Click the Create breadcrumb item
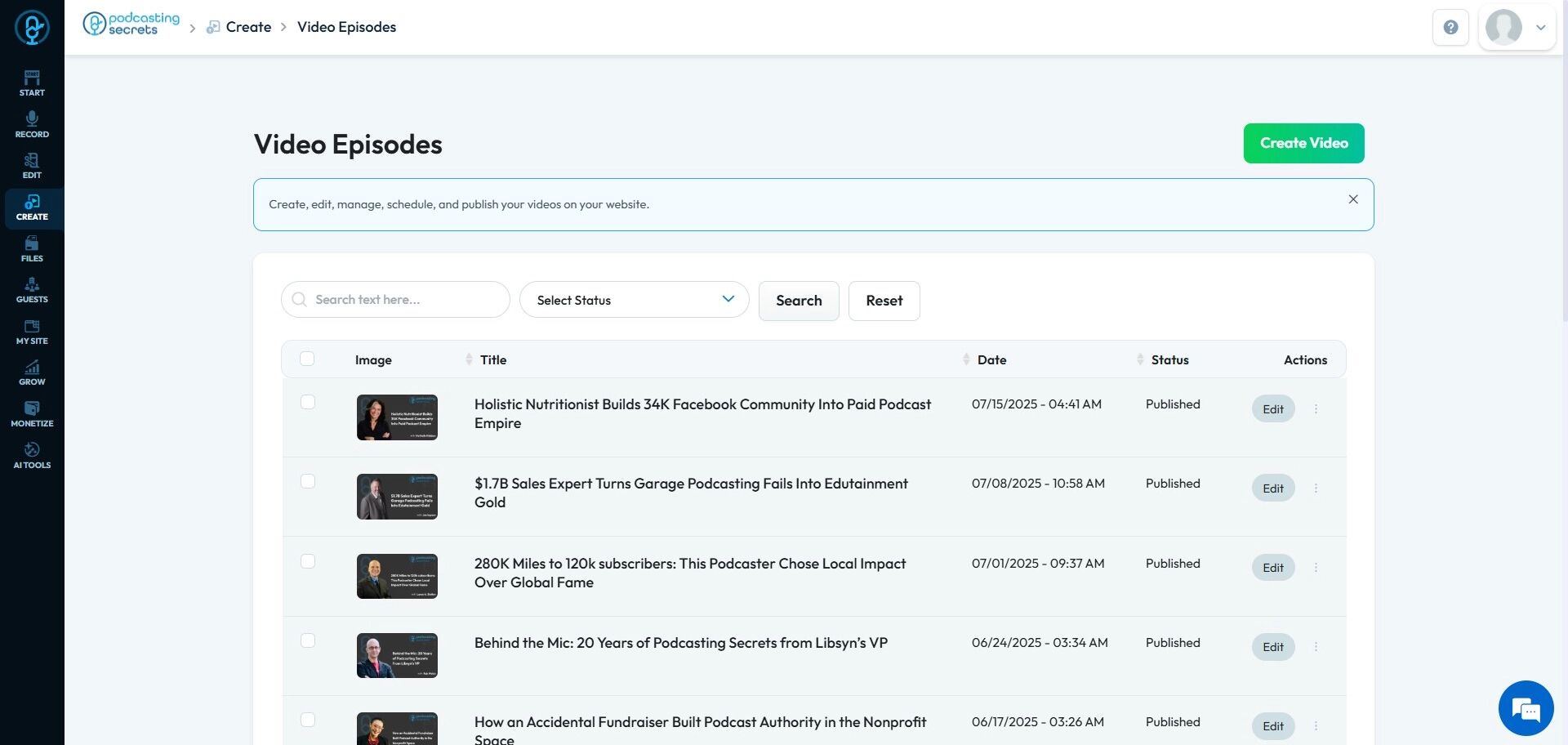This screenshot has width=1568, height=745. pos(248,27)
